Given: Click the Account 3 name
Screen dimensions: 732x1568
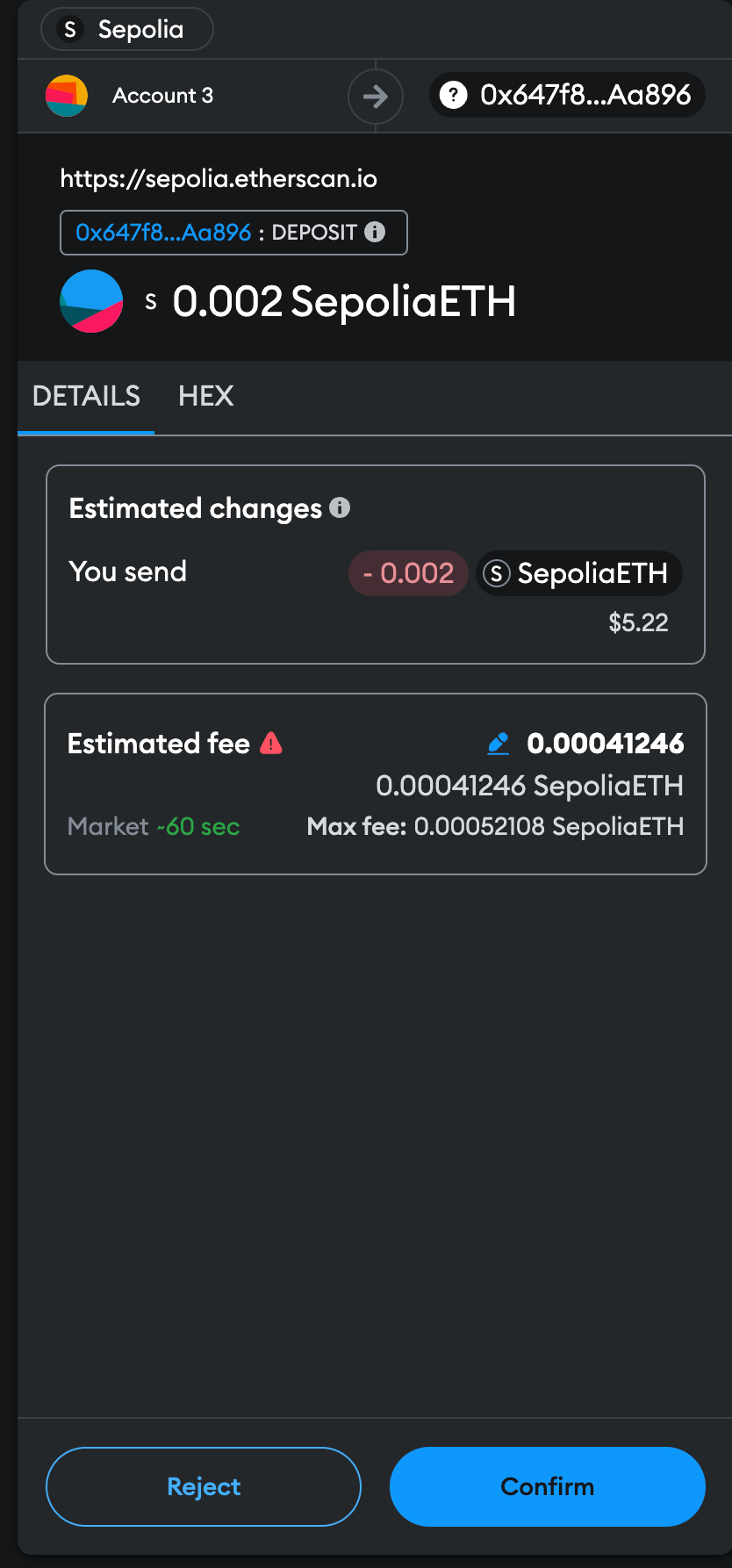Looking at the screenshot, I should point(162,96).
